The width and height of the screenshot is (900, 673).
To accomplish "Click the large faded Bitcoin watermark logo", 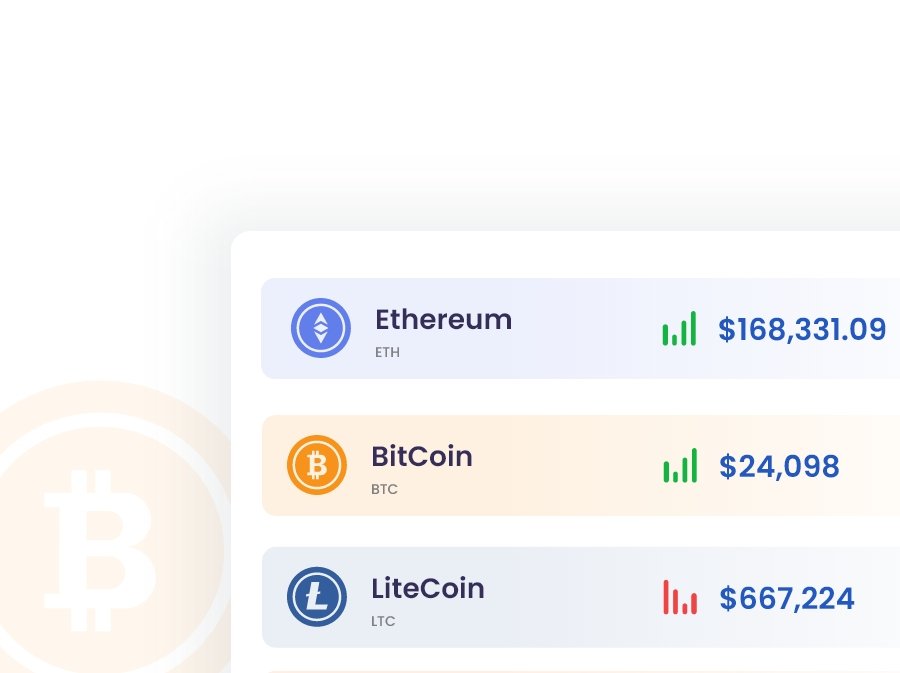I will click(x=100, y=530).
